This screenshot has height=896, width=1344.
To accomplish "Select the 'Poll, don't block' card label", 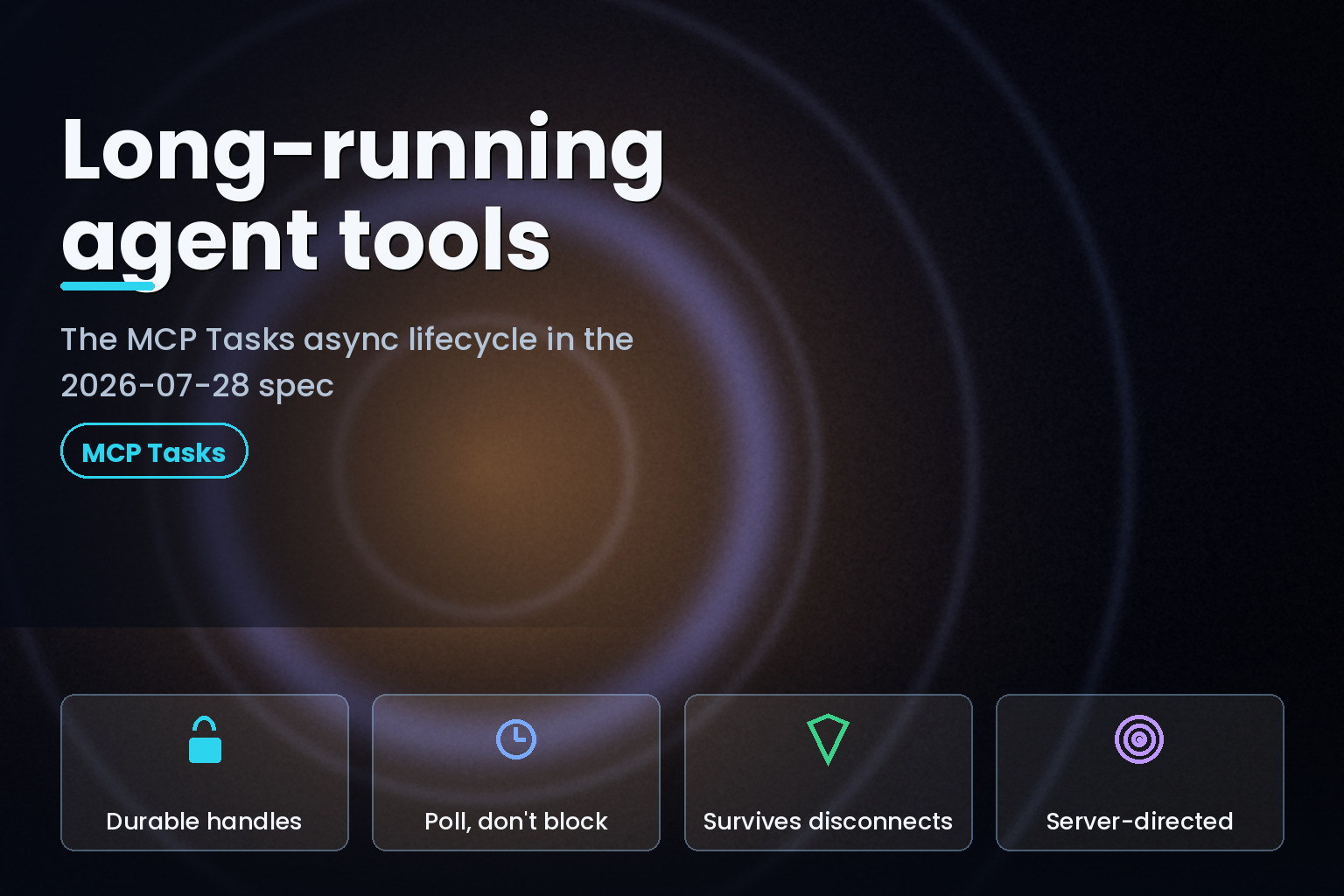I will [x=516, y=821].
